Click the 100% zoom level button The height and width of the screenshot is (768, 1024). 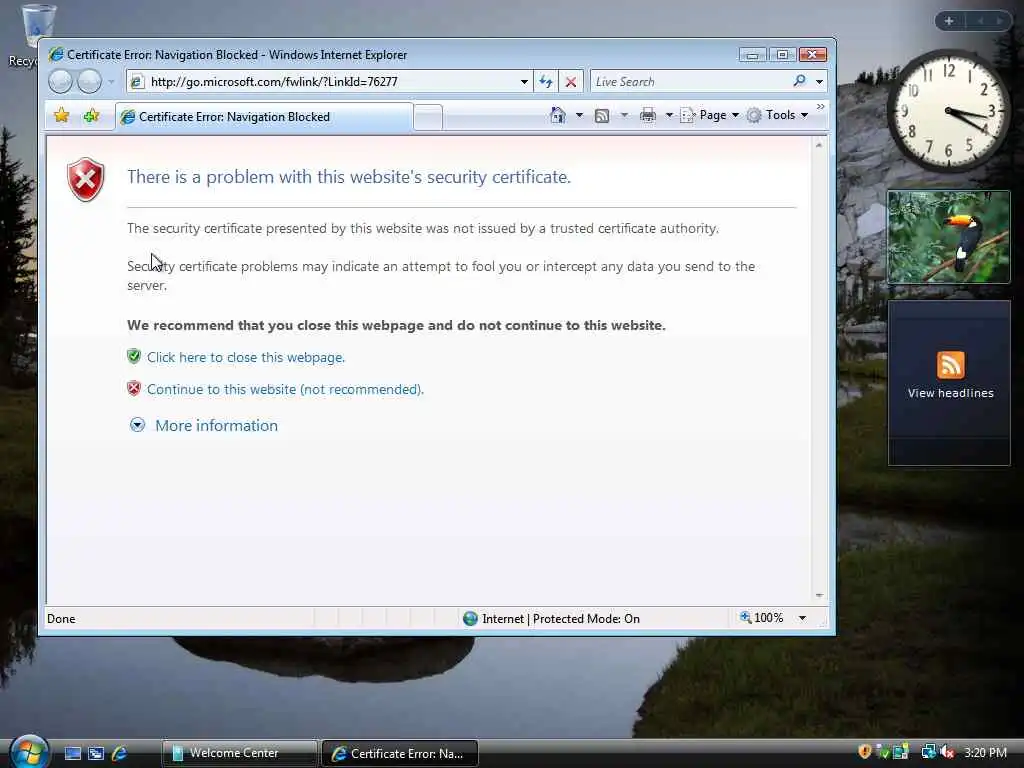coord(761,618)
